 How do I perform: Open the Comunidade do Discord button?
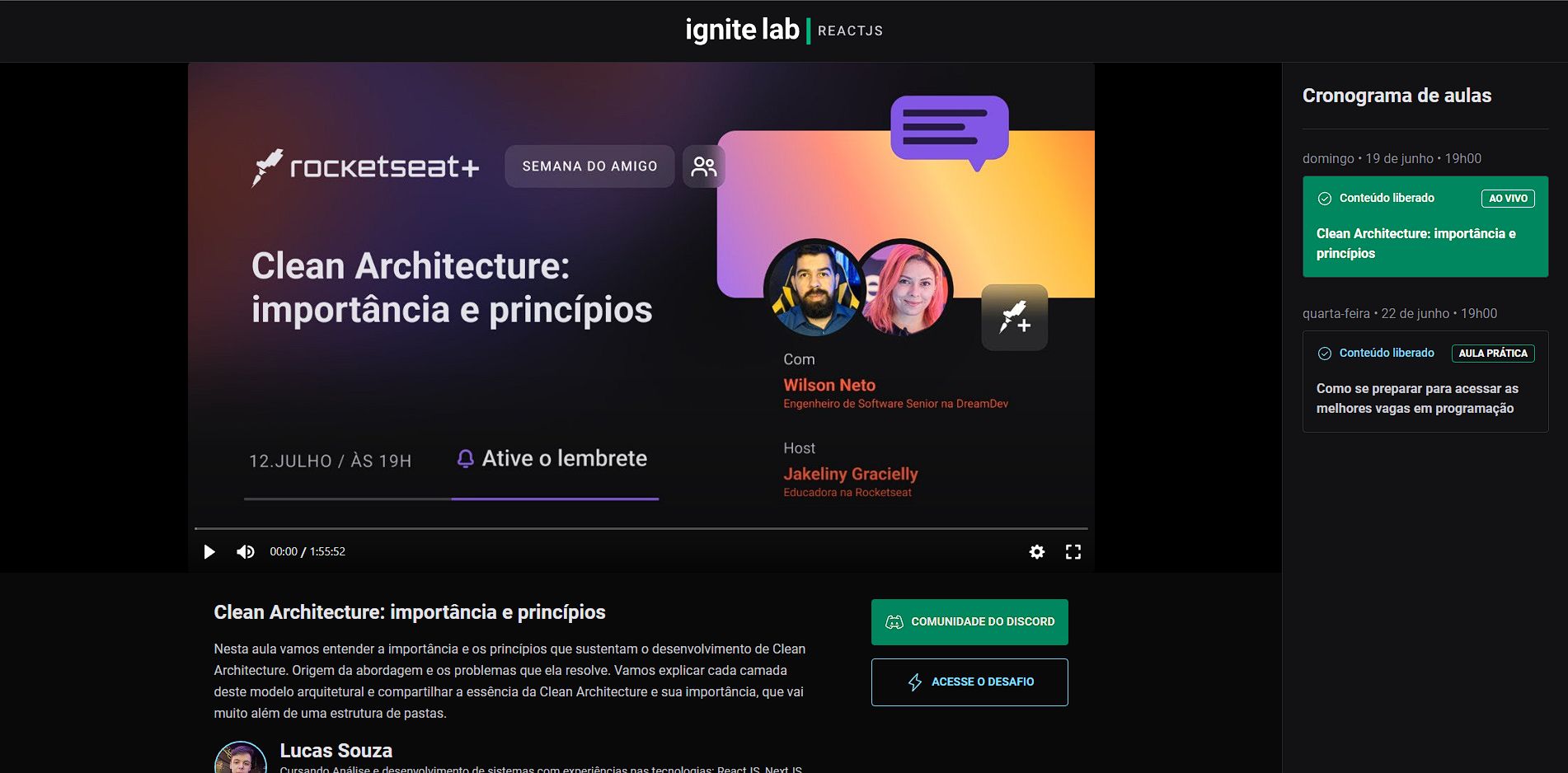969,622
